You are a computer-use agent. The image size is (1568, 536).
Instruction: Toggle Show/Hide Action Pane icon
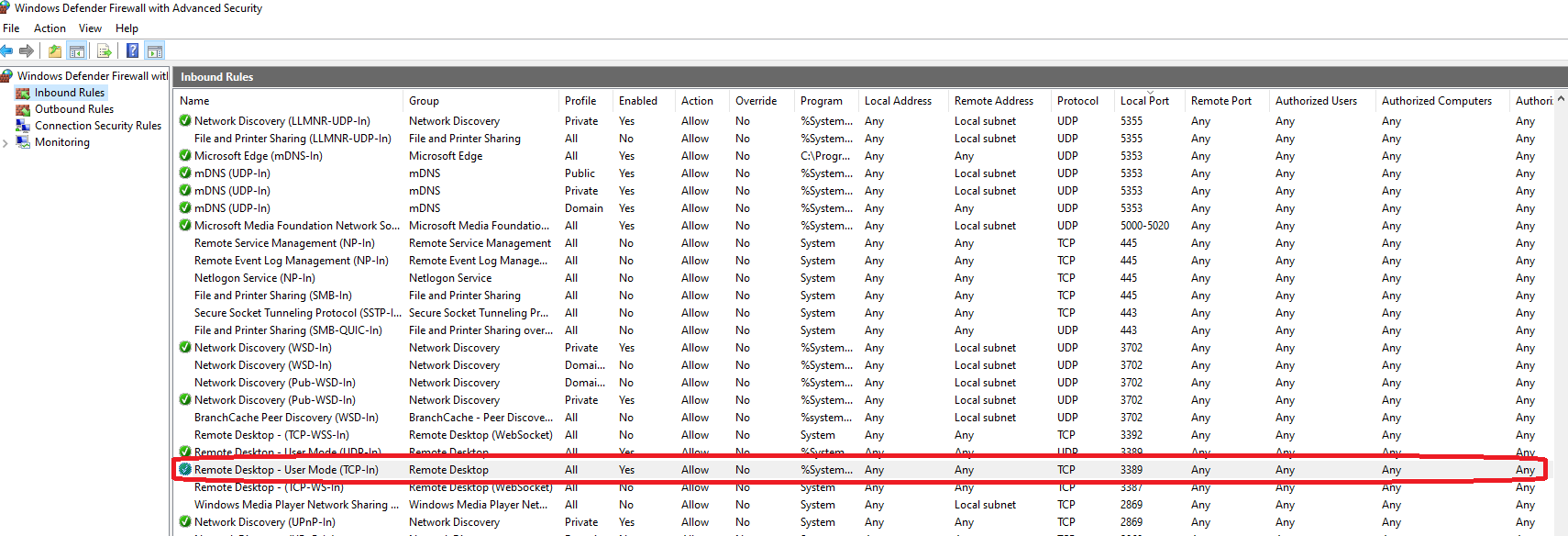coord(155,51)
